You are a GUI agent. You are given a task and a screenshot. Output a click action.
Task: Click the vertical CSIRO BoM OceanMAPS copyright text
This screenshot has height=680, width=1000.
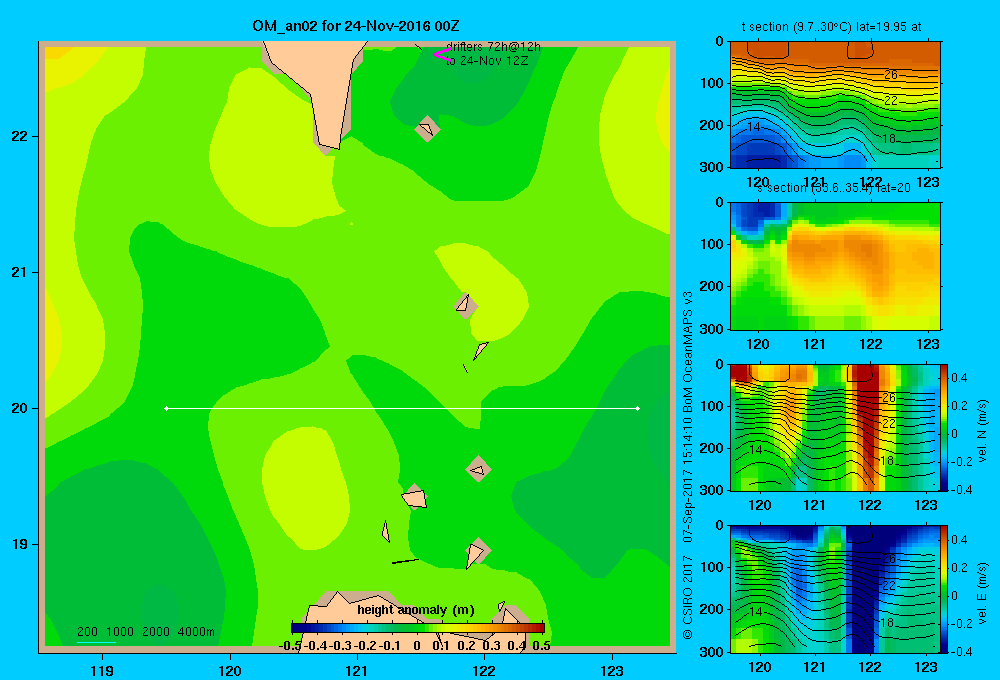point(688,466)
